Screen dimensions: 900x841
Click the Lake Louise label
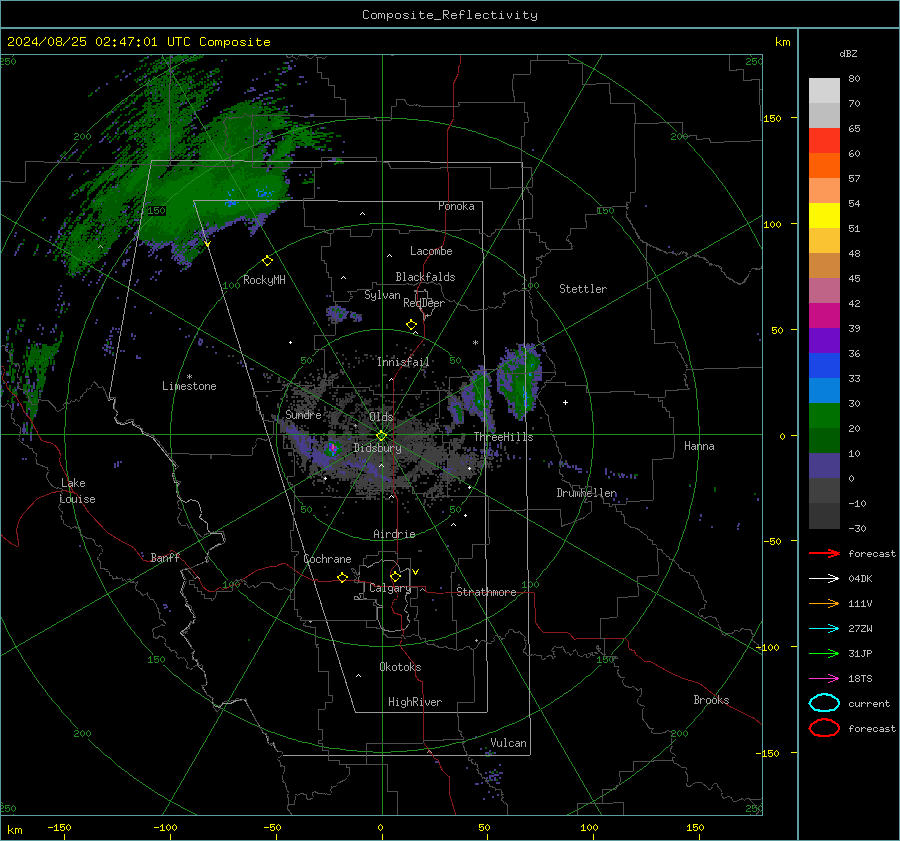[x=77, y=491]
